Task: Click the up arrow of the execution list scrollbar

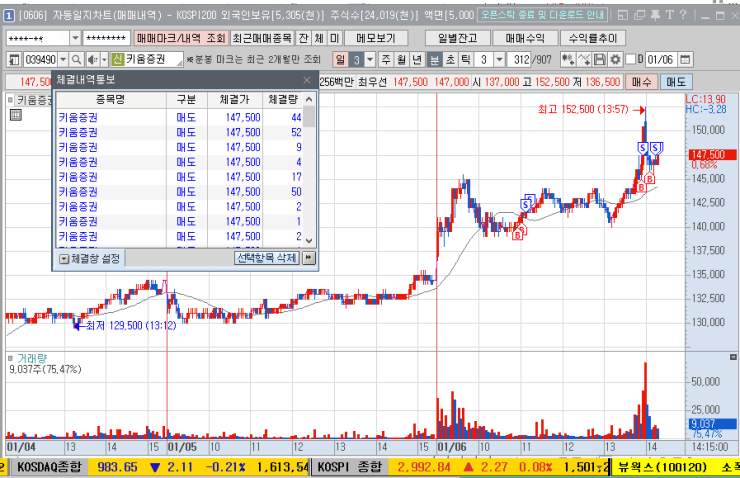Action: click(309, 99)
